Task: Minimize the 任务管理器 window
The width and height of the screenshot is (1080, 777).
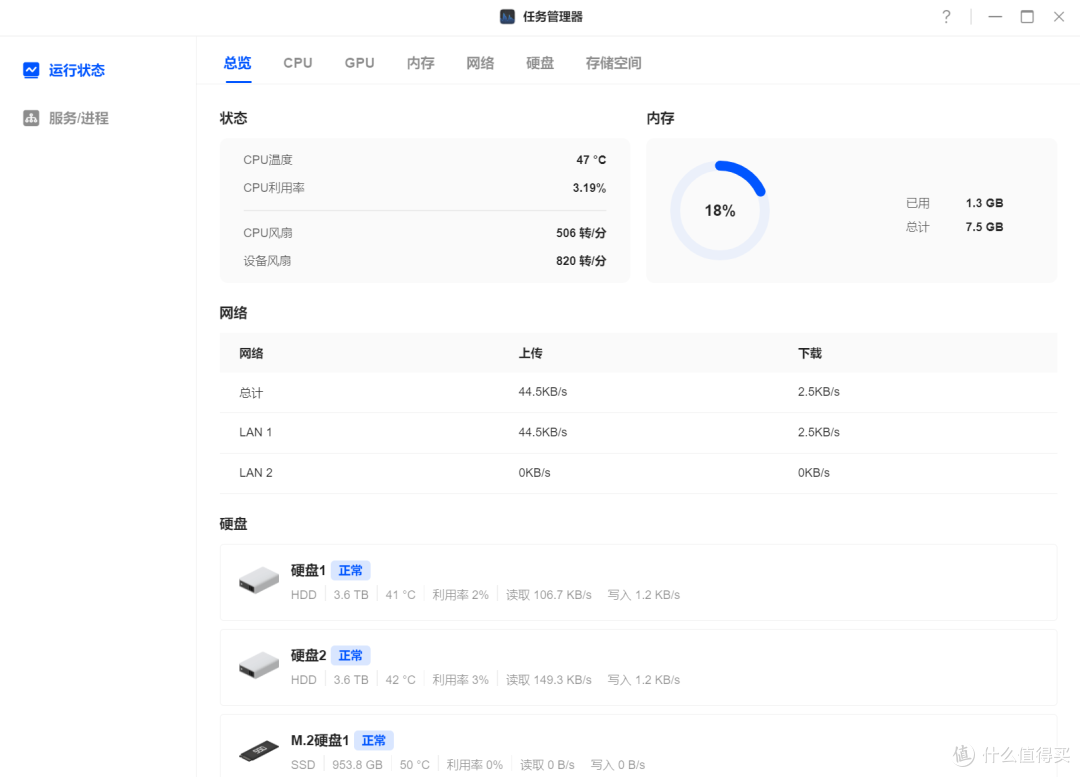Action: pyautogui.click(x=995, y=17)
